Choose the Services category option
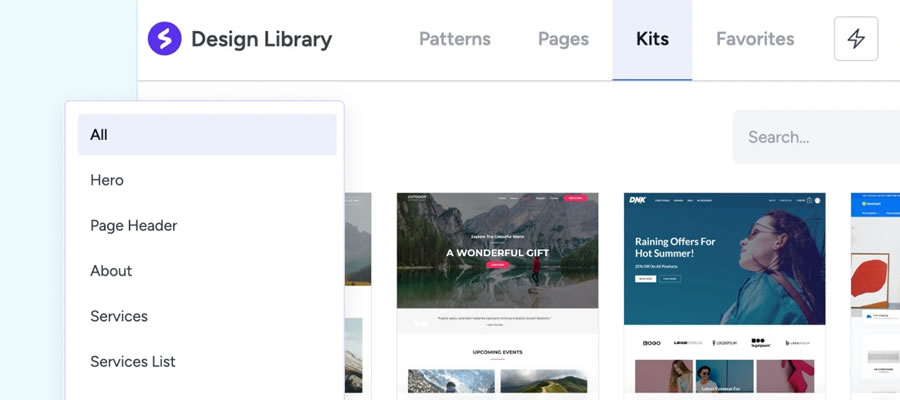 click(x=119, y=316)
